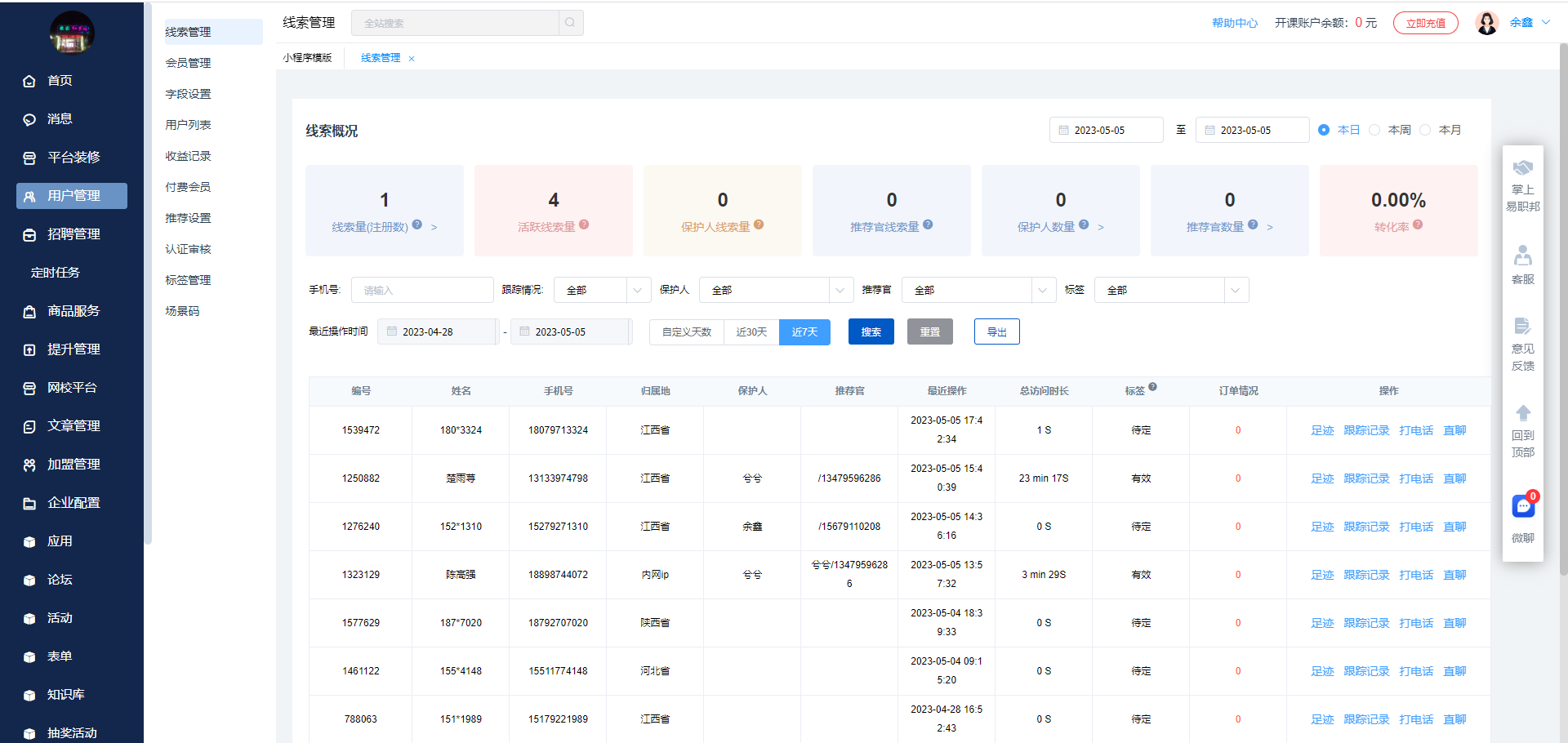Click 跟踪记录 link for row 1250882
1568x743 pixels.
click(1366, 478)
